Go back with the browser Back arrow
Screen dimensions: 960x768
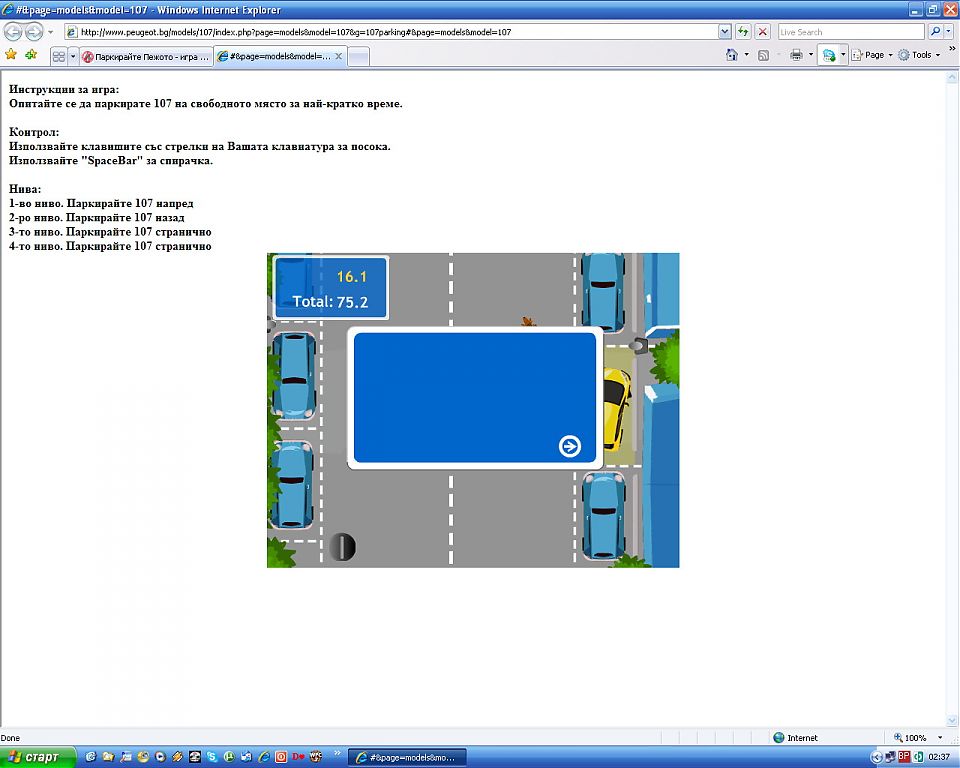click(13, 32)
